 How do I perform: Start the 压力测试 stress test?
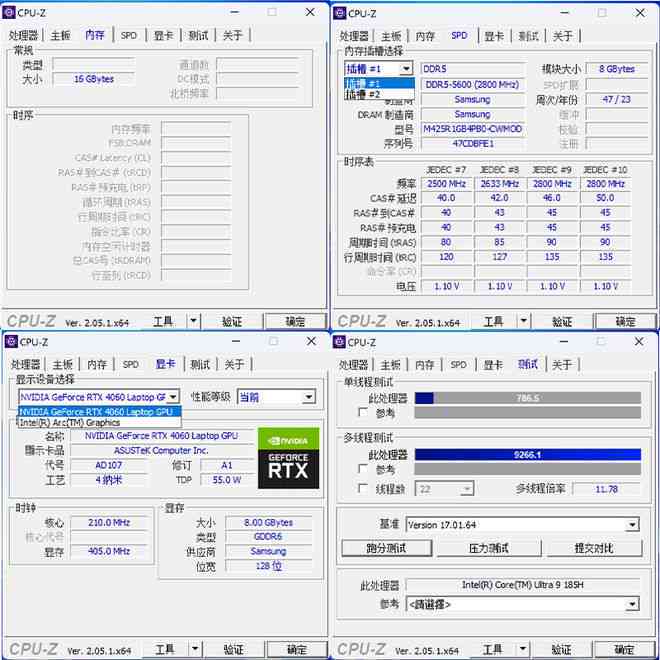click(x=489, y=548)
